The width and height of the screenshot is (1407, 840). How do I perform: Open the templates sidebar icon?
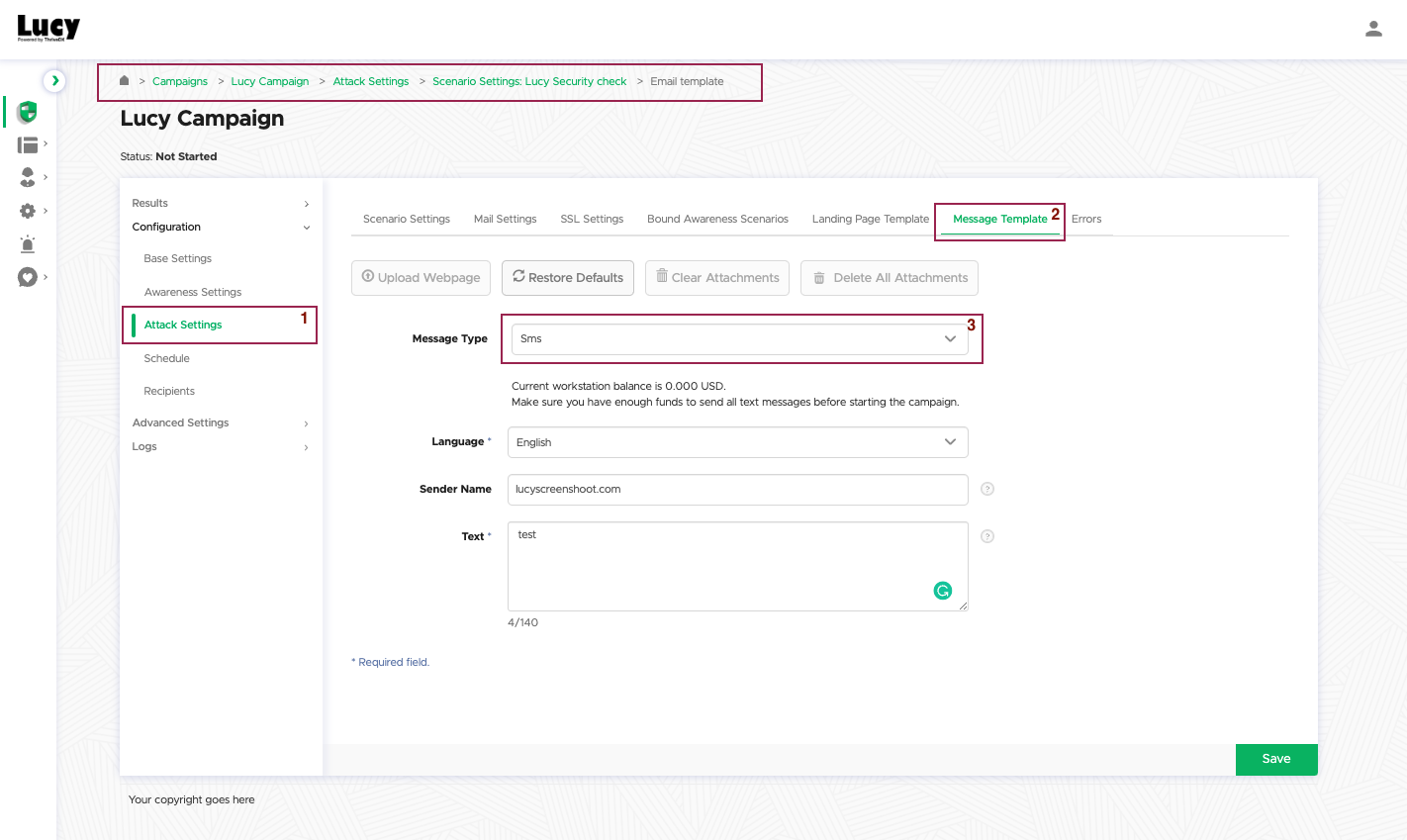(x=28, y=145)
